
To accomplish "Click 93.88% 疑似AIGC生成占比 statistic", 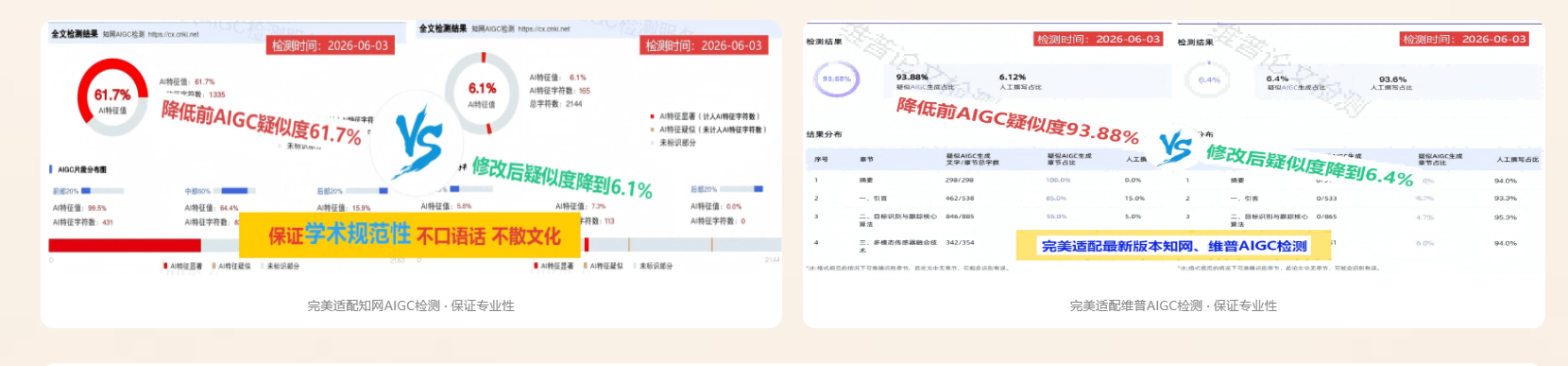I will tap(925, 81).
